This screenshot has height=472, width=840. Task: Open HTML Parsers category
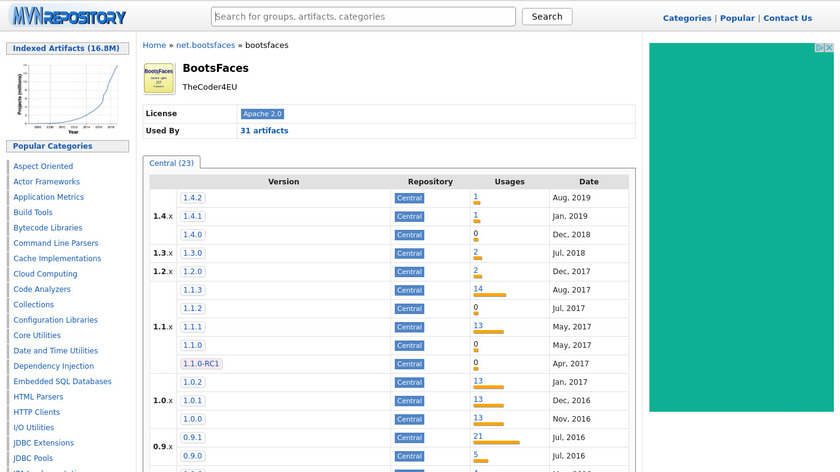coord(38,396)
